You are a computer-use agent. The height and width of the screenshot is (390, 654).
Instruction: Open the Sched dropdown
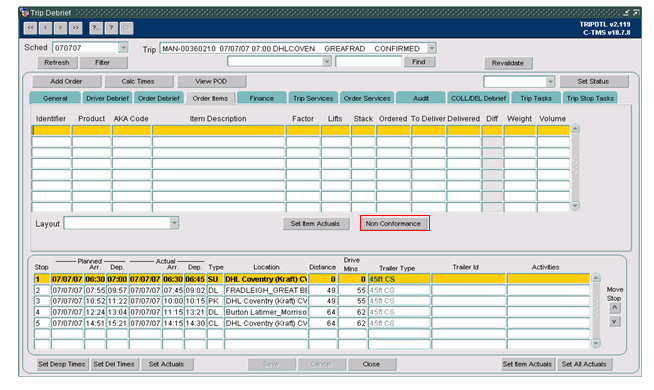(123, 48)
